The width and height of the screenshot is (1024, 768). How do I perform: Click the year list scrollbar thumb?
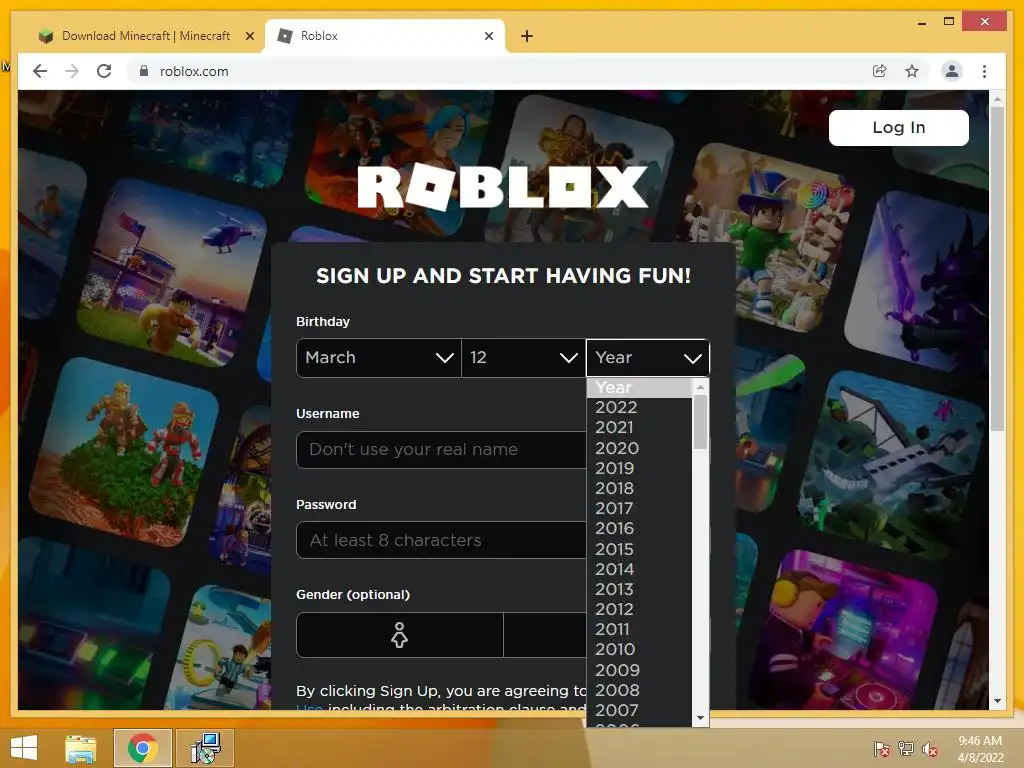click(700, 423)
